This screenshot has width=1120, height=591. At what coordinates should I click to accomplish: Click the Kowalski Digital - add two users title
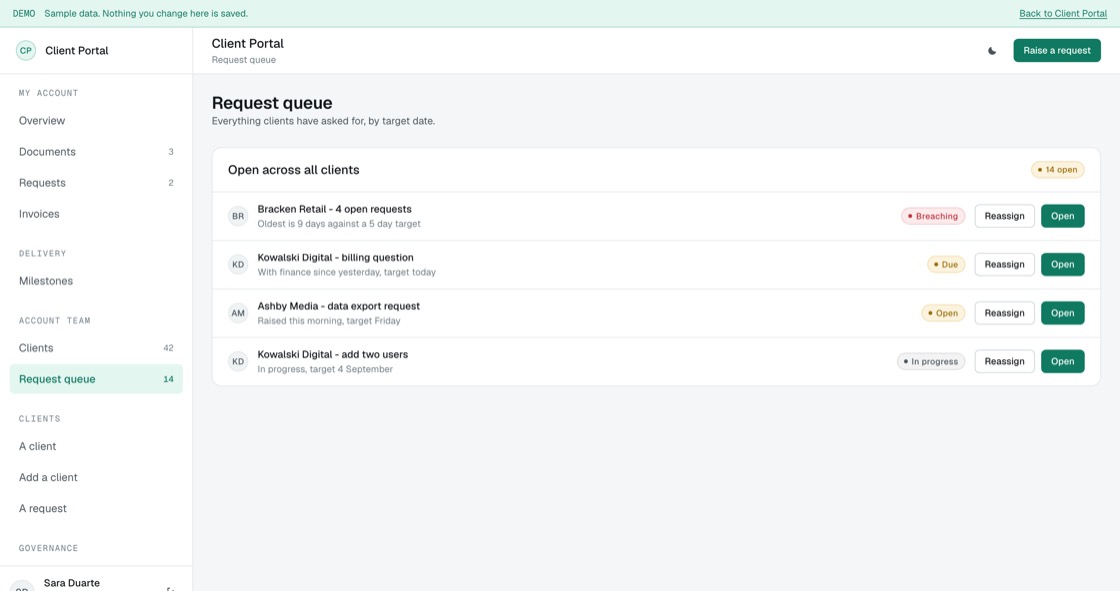(333, 354)
